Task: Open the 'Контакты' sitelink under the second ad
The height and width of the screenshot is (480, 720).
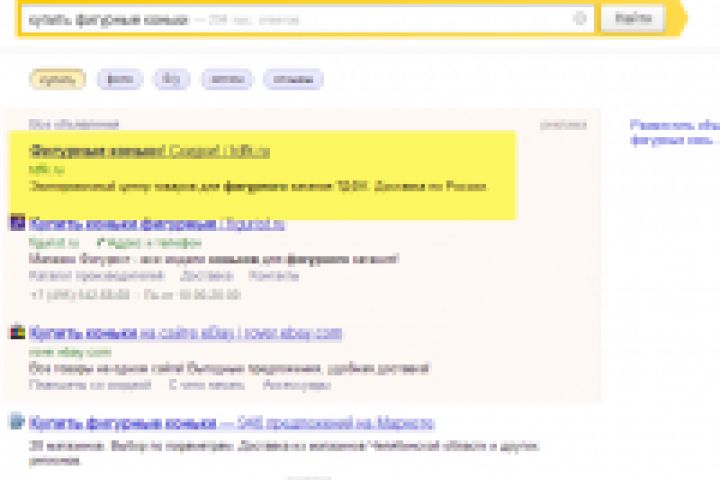Action: [274, 276]
